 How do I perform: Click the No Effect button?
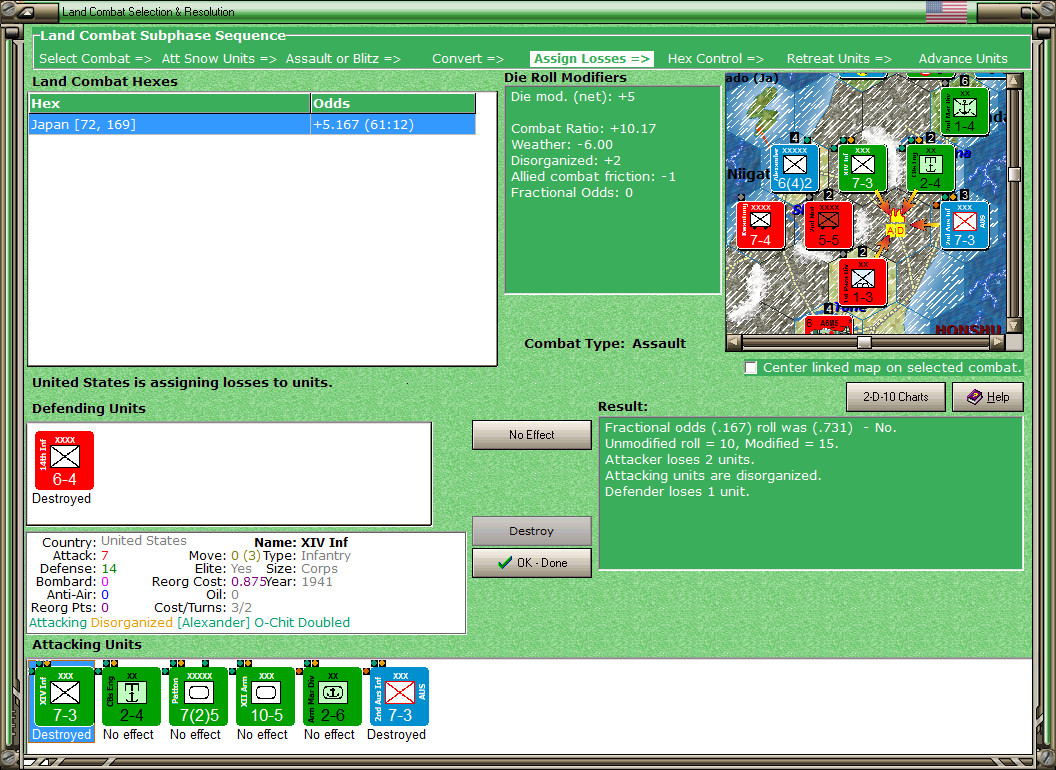coord(531,435)
